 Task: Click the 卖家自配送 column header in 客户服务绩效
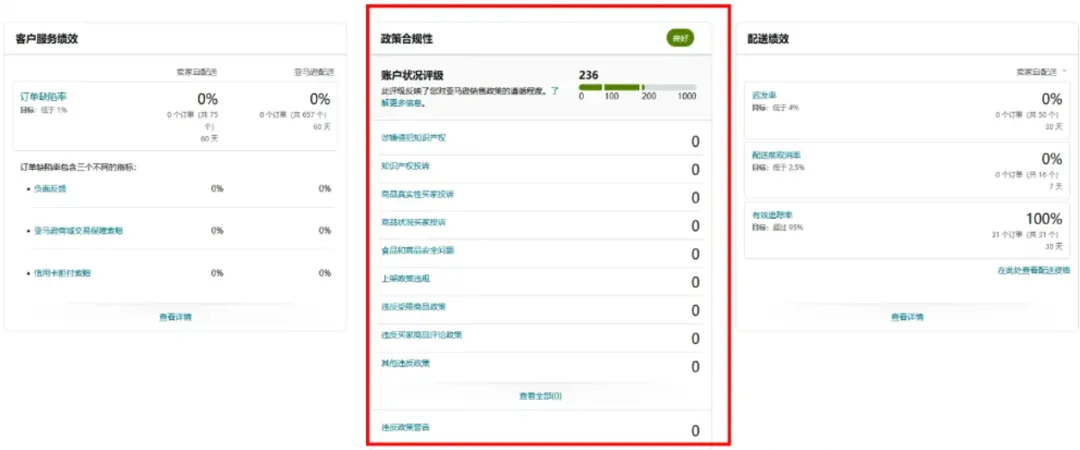pyautogui.click(x=197, y=72)
